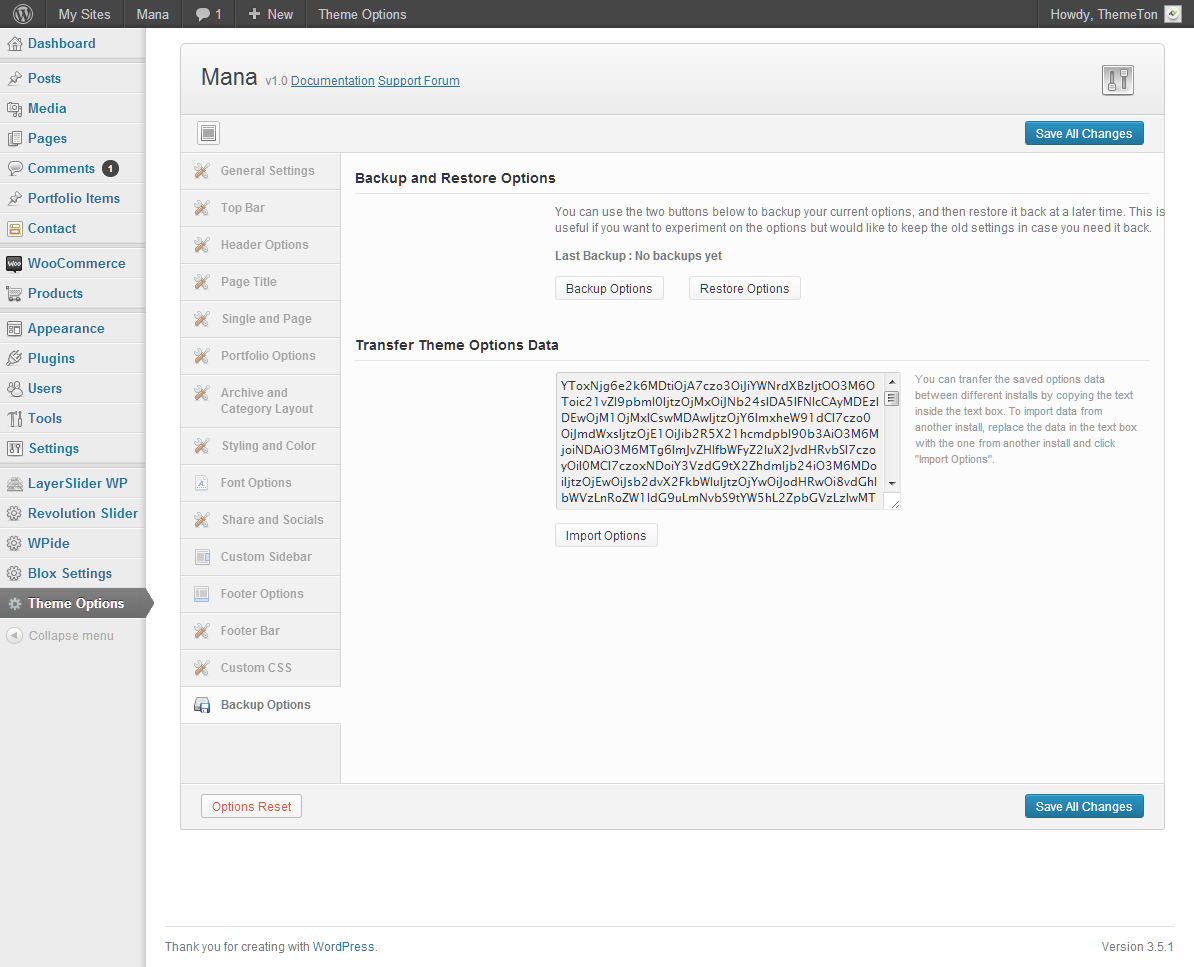Expand the My Sites admin bar menu
1194x967 pixels.
(x=84, y=14)
